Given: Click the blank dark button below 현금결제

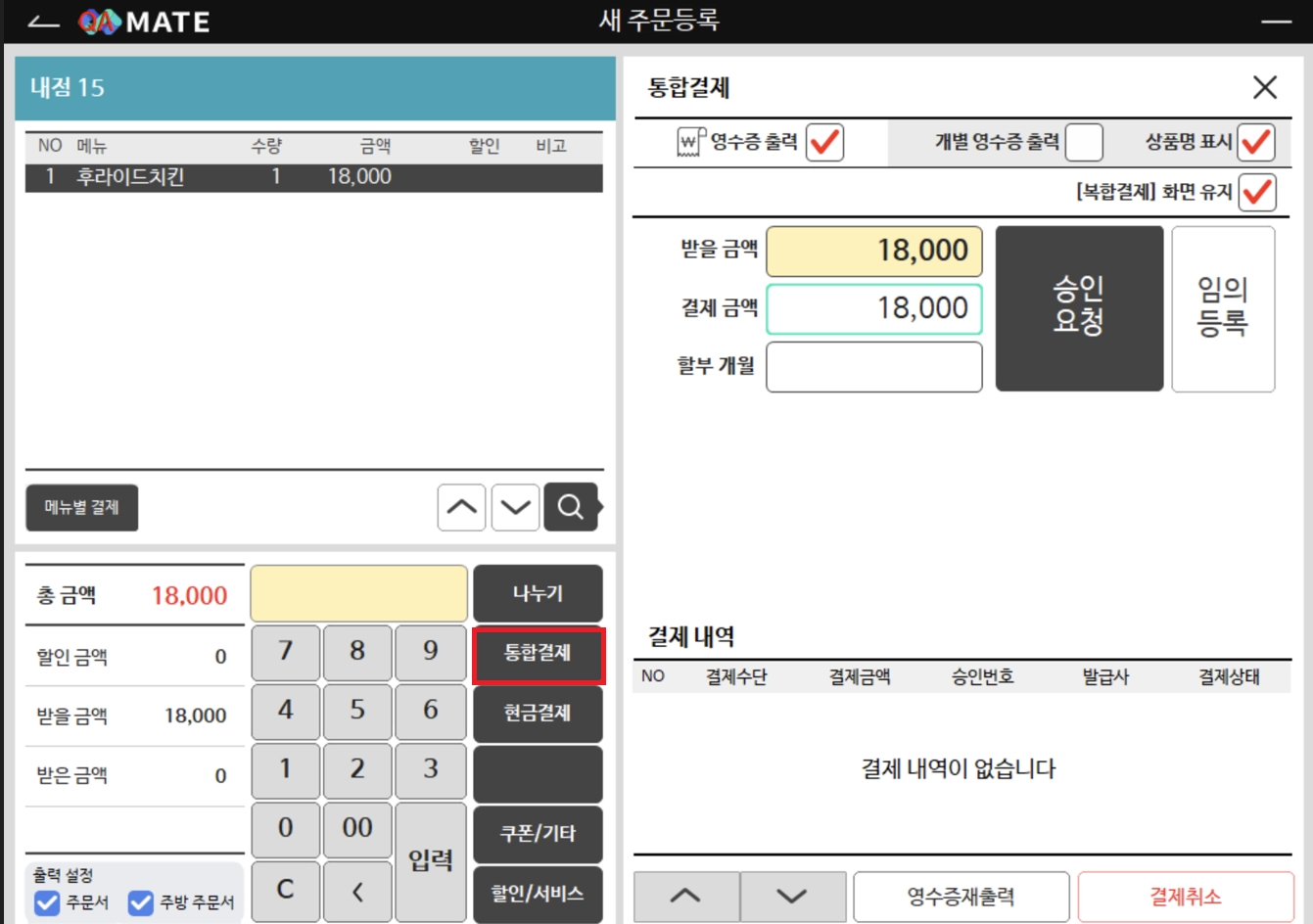Looking at the screenshot, I should coord(538,774).
